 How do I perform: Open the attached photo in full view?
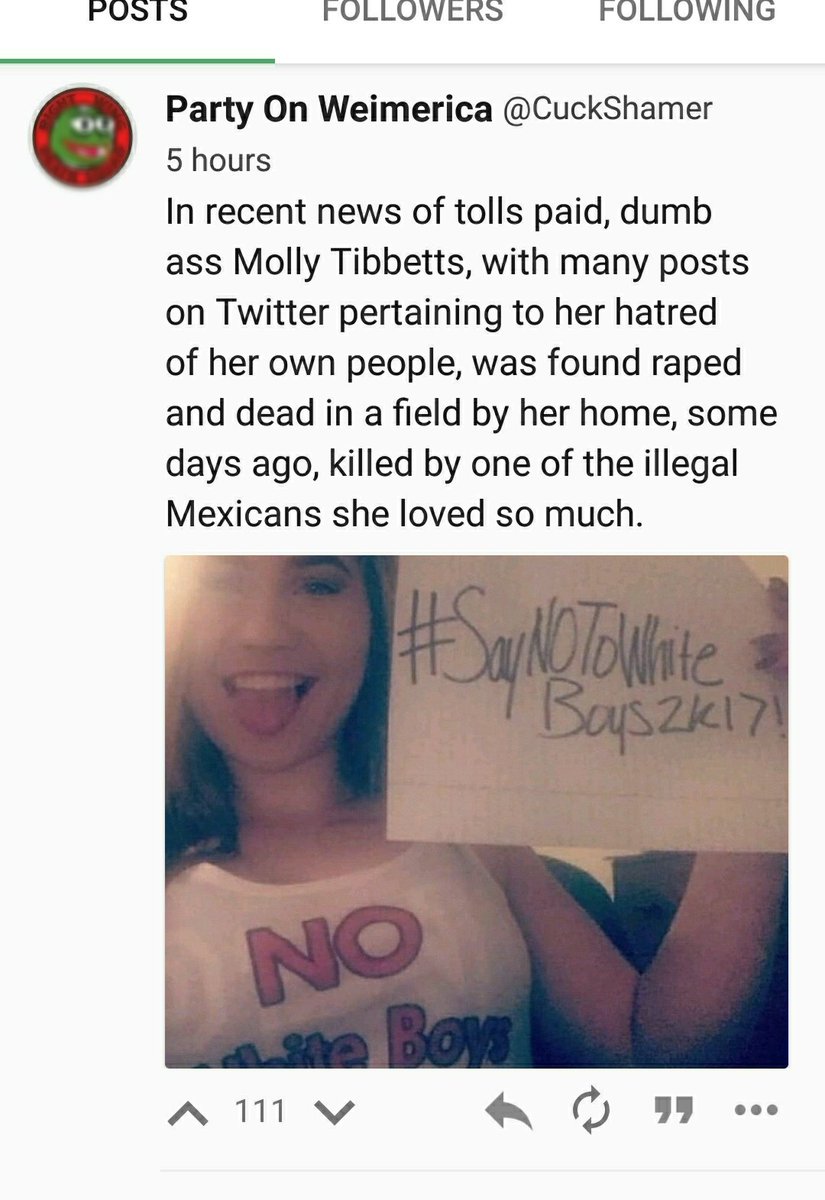pos(476,812)
